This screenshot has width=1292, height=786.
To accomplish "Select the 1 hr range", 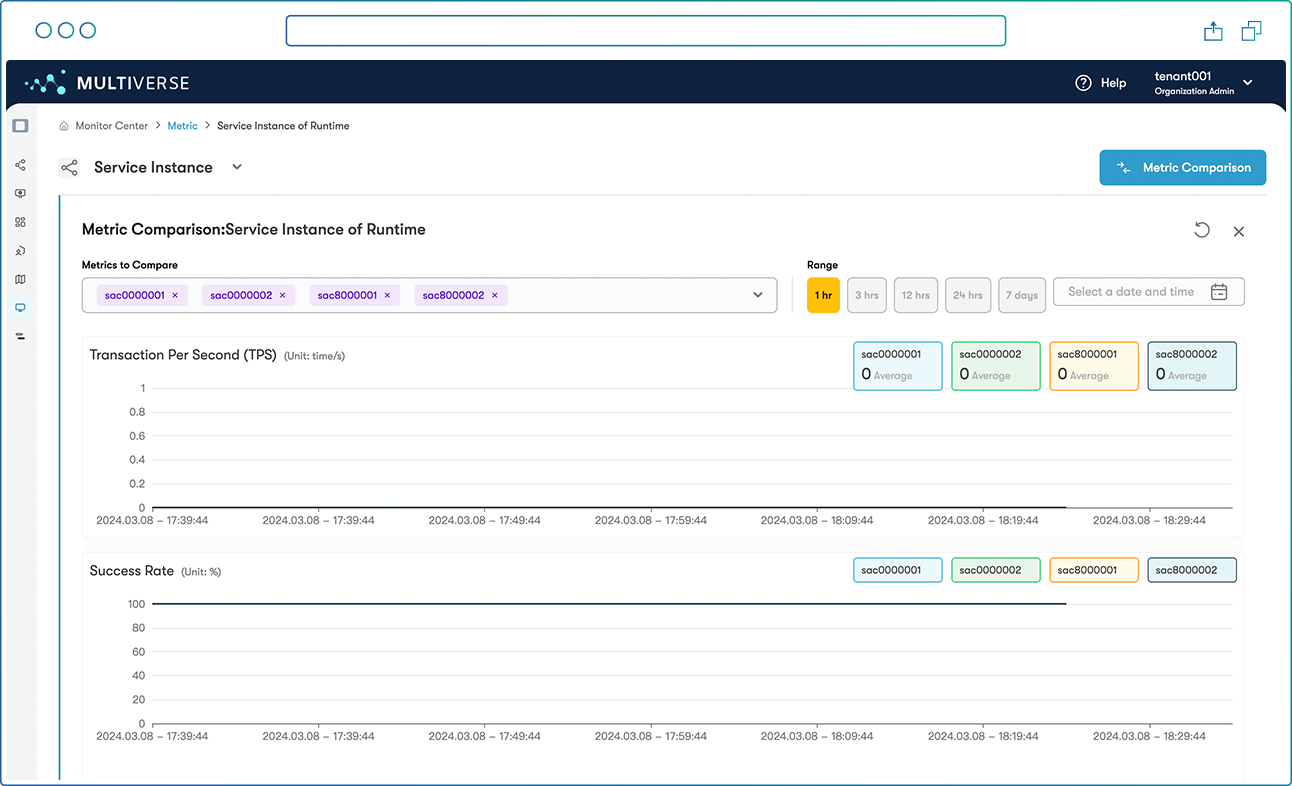I will click(x=823, y=295).
